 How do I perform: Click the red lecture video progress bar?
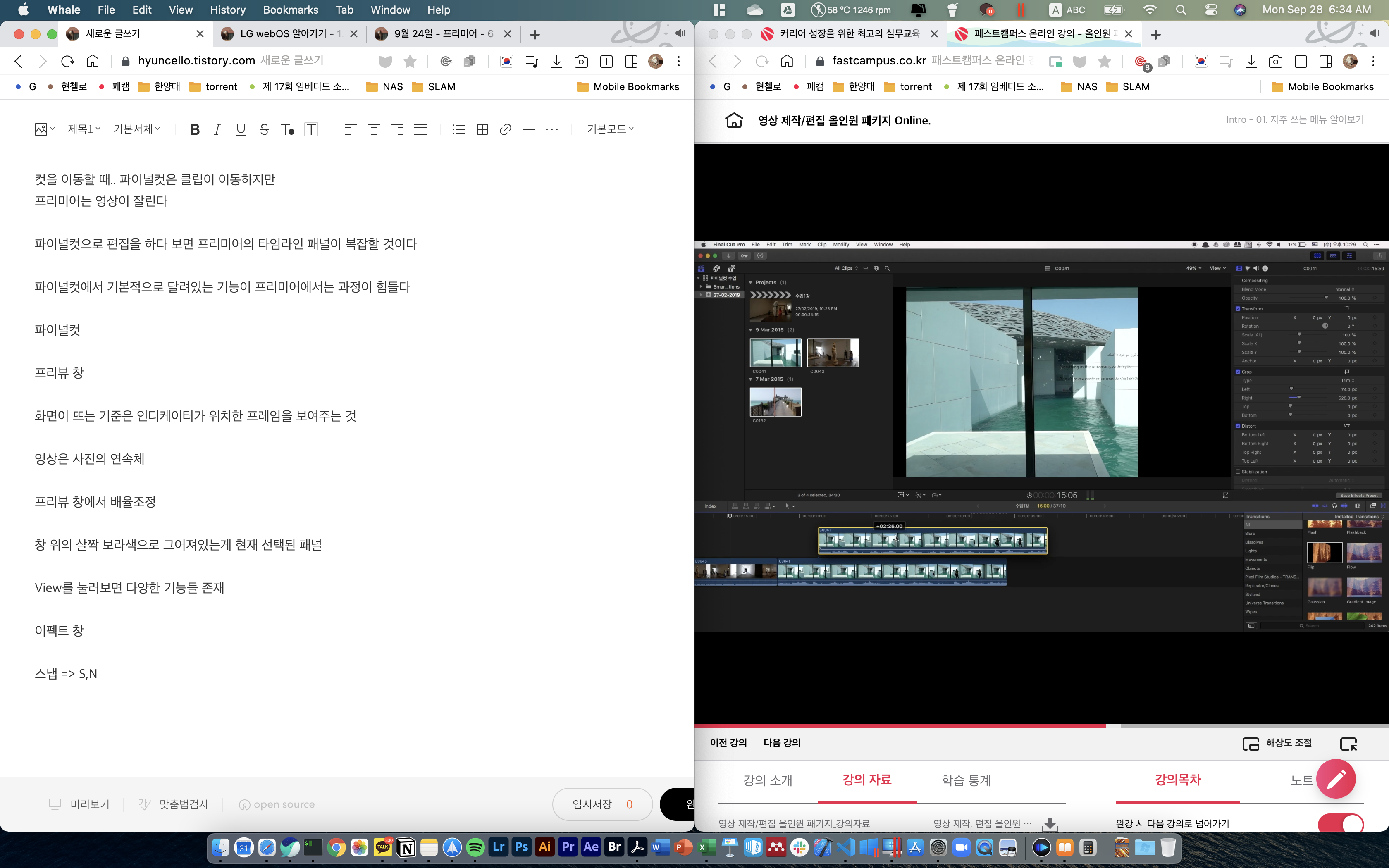click(900, 726)
